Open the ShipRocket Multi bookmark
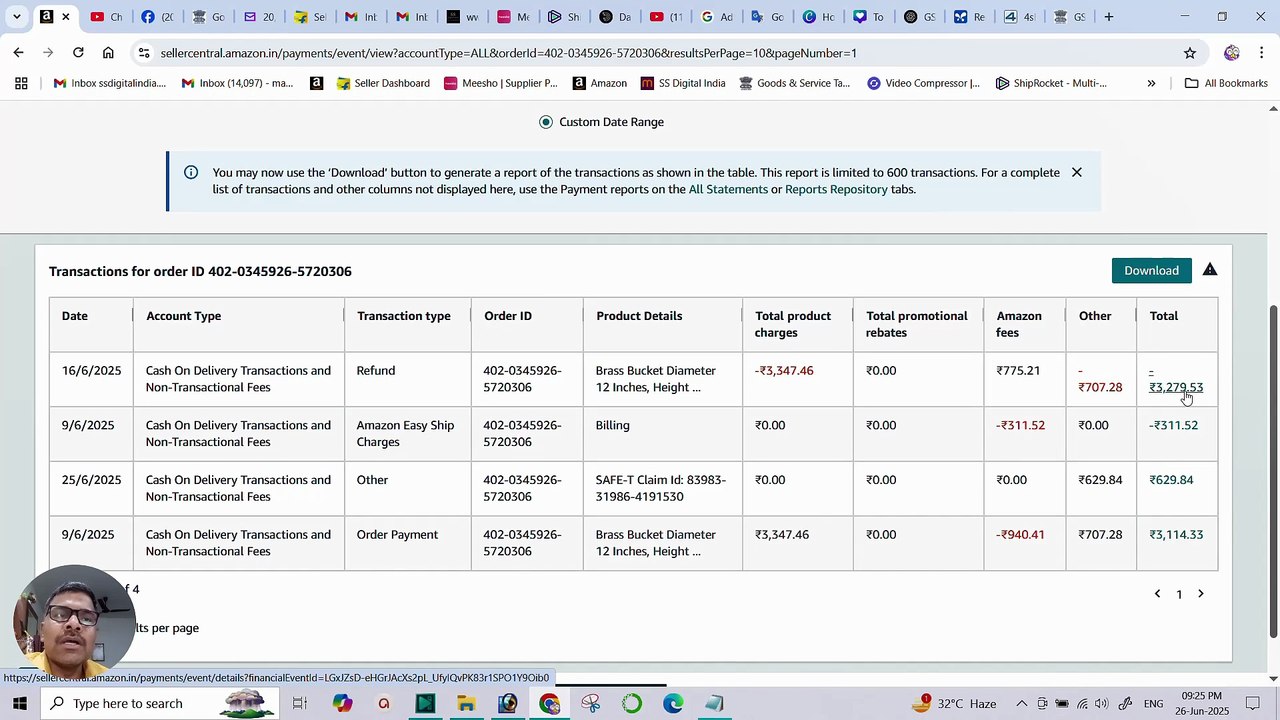1280x720 pixels. (1051, 83)
